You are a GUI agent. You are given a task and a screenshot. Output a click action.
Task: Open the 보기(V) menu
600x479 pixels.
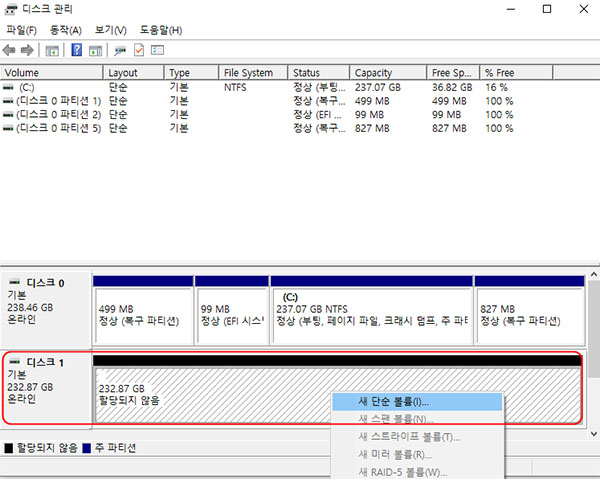(x=109, y=30)
